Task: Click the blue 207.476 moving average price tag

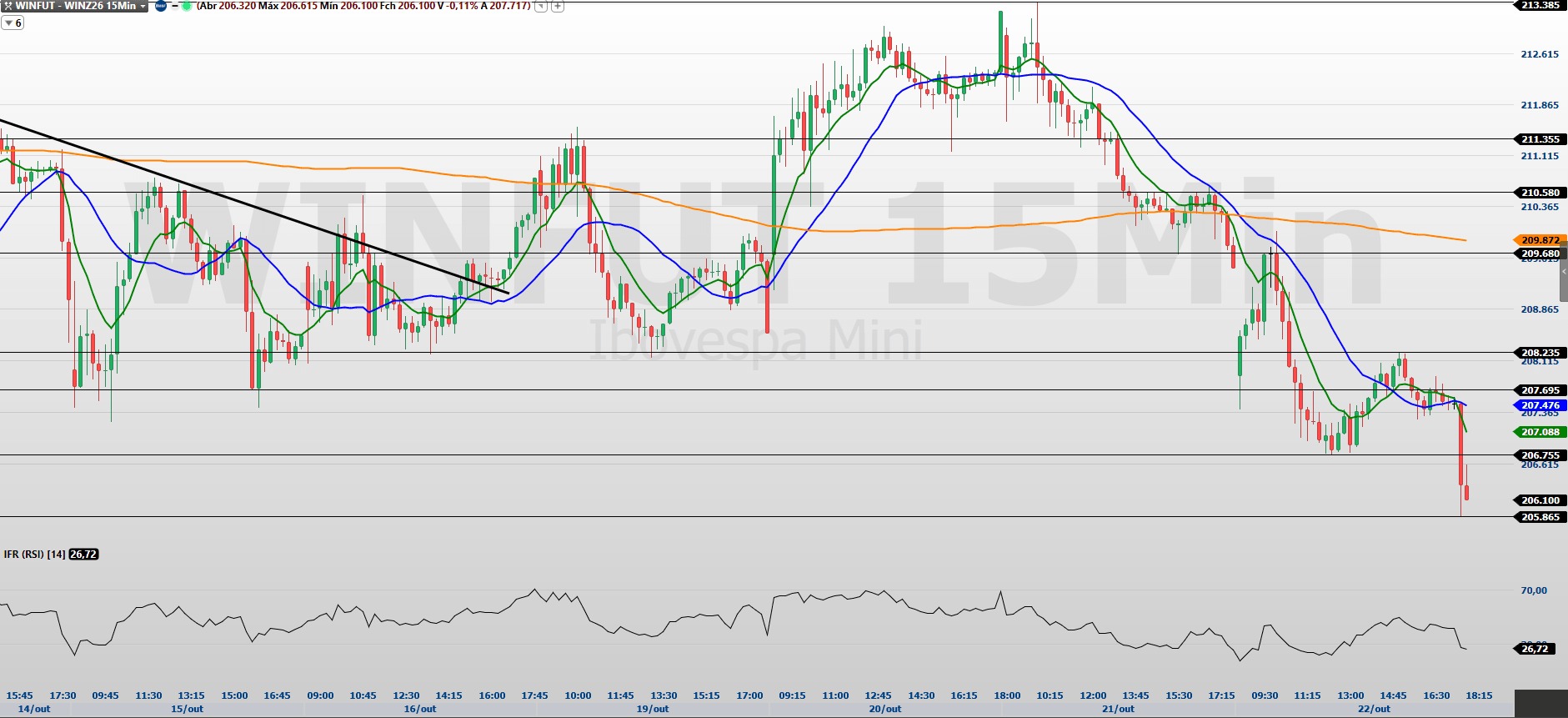Action: pos(1540,405)
